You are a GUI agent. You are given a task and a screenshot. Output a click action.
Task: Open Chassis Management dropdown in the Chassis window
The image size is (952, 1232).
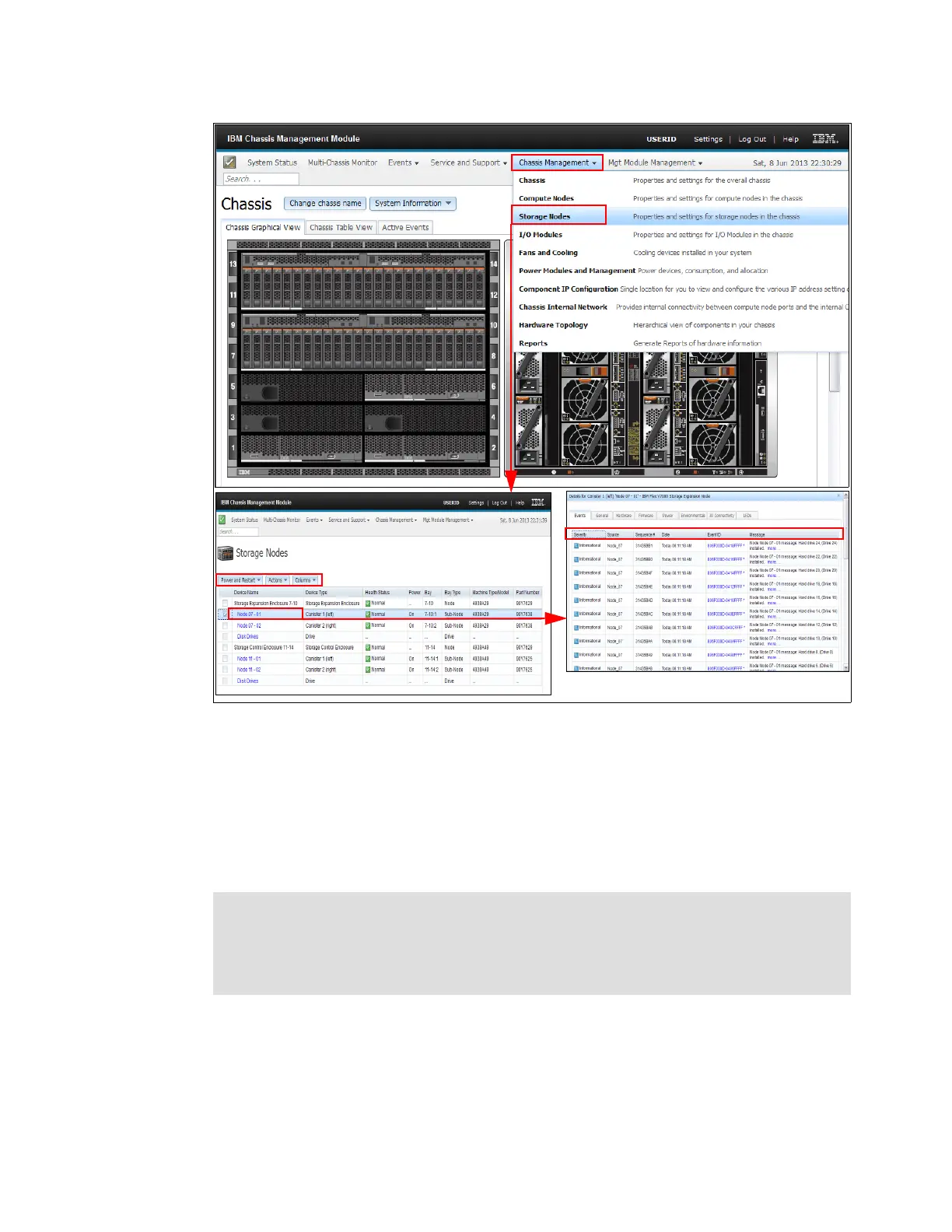click(557, 163)
